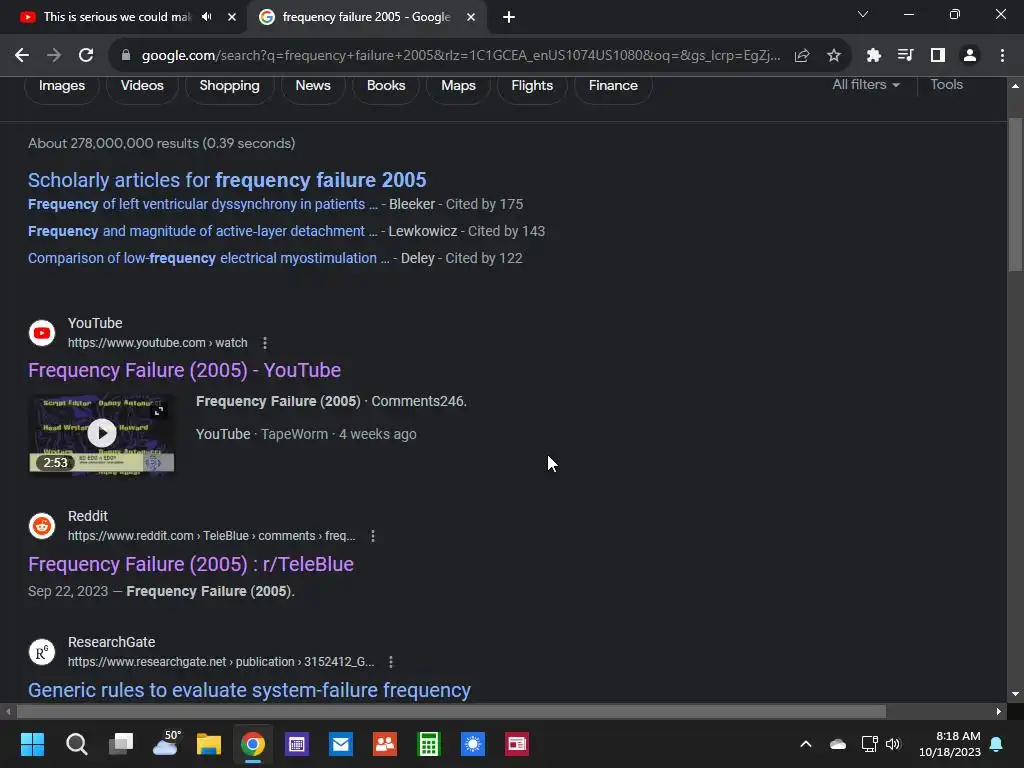Select the frequency failure 2005 Google tab
Image resolution: width=1024 pixels, height=768 pixels.
coord(366,17)
